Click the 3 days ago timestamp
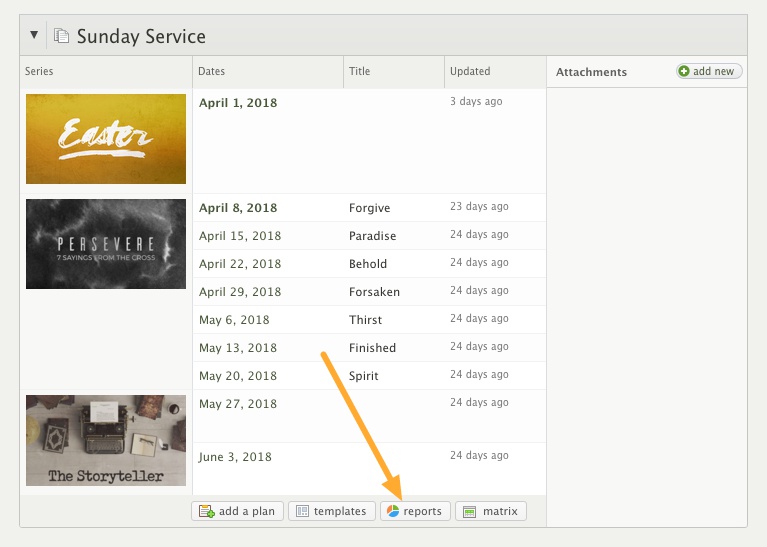The image size is (767, 547). [476, 101]
